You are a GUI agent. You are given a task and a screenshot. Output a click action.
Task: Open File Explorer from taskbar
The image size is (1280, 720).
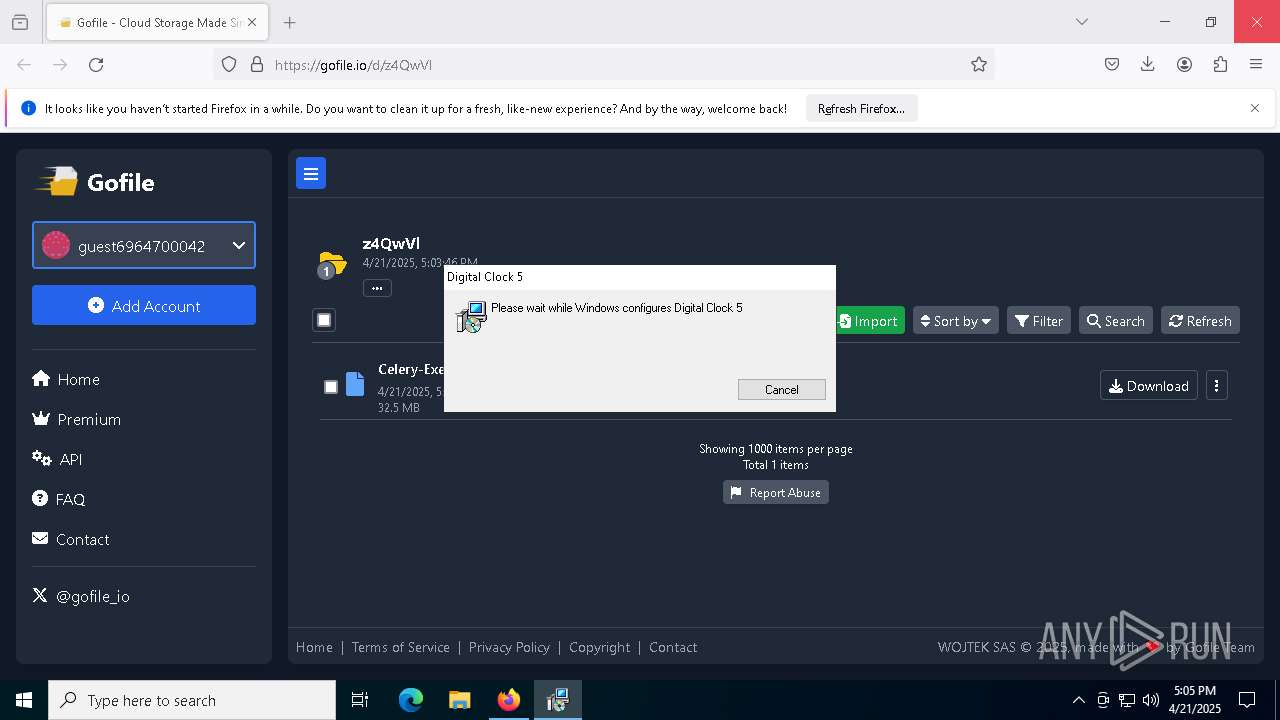pyautogui.click(x=459, y=700)
